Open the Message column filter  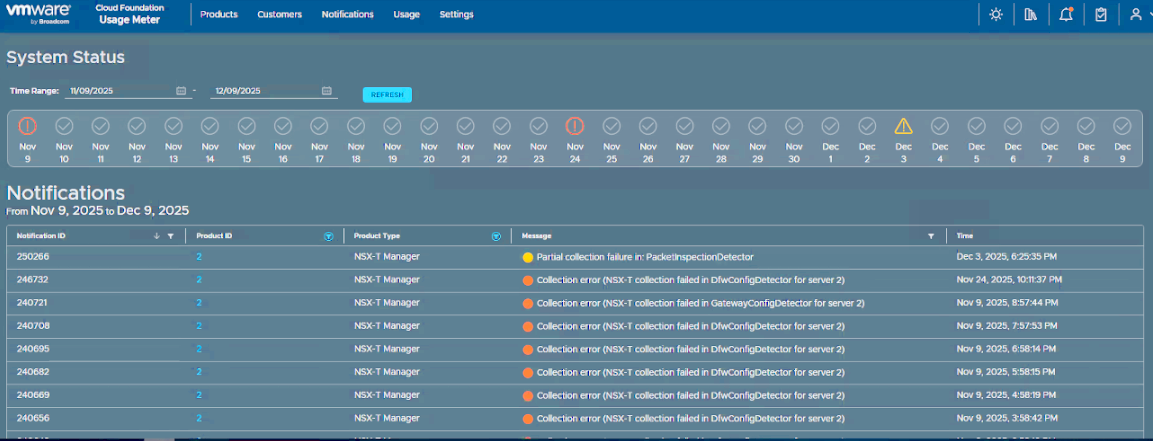coord(931,236)
